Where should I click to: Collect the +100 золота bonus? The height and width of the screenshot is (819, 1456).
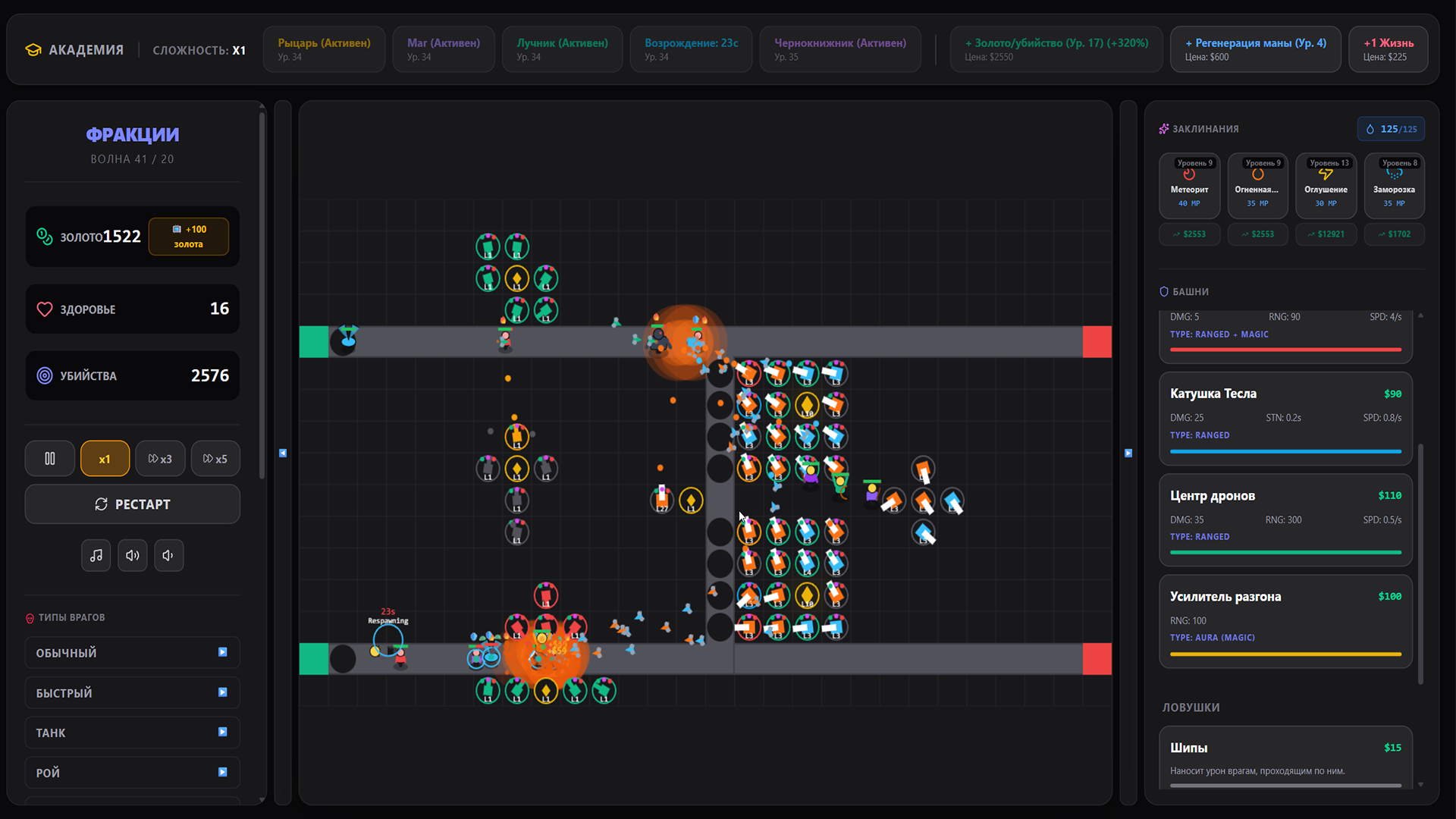pyautogui.click(x=188, y=236)
